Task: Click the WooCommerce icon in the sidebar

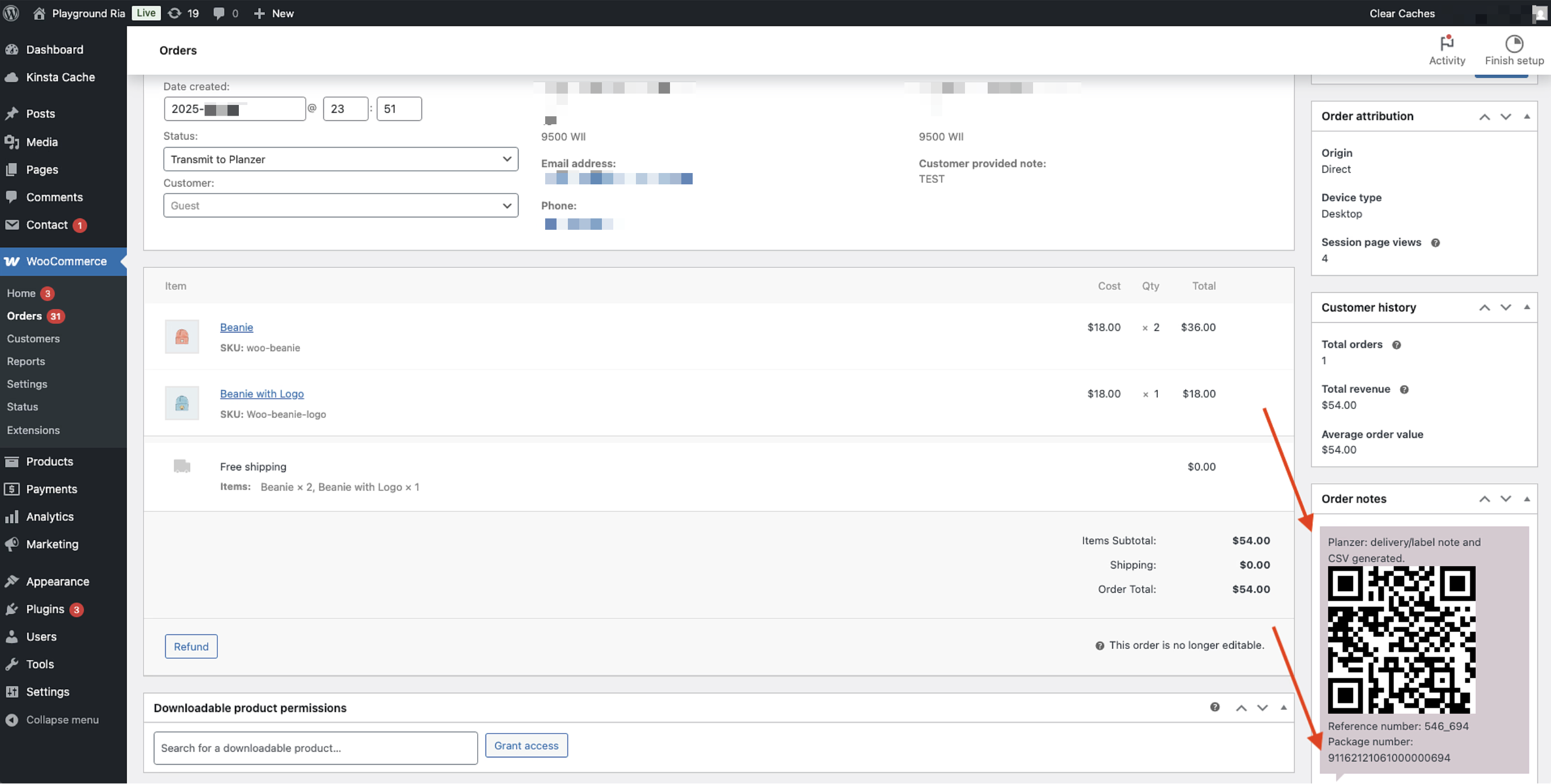Action: pyautogui.click(x=12, y=262)
